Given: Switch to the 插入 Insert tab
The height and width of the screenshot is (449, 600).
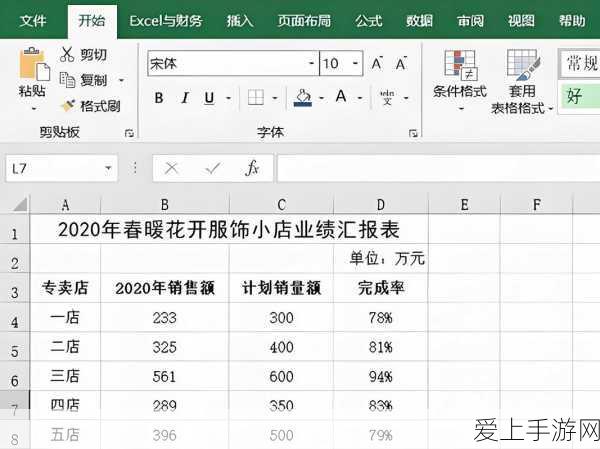Looking at the screenshot, I should coord(240,20).
